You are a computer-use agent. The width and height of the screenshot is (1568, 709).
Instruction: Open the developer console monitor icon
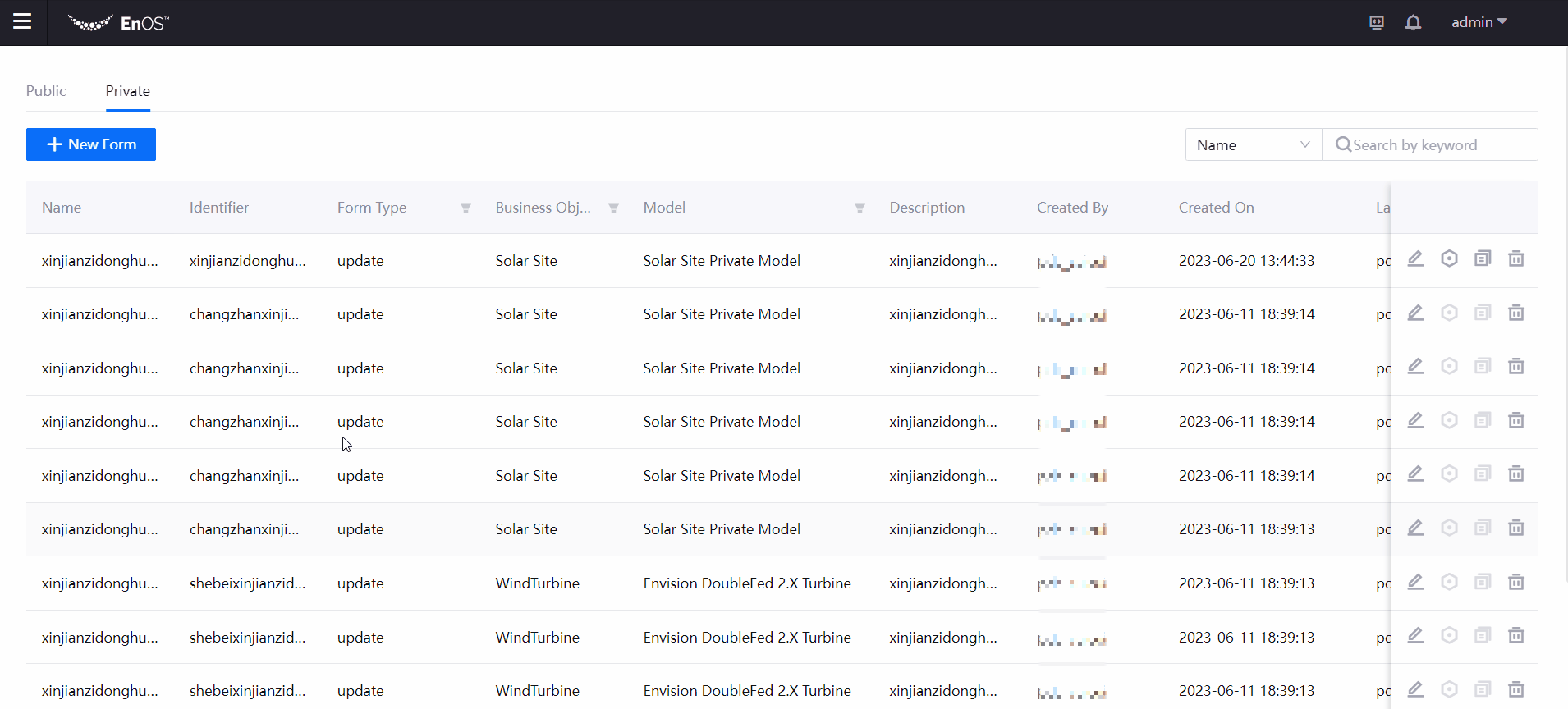1377,22
